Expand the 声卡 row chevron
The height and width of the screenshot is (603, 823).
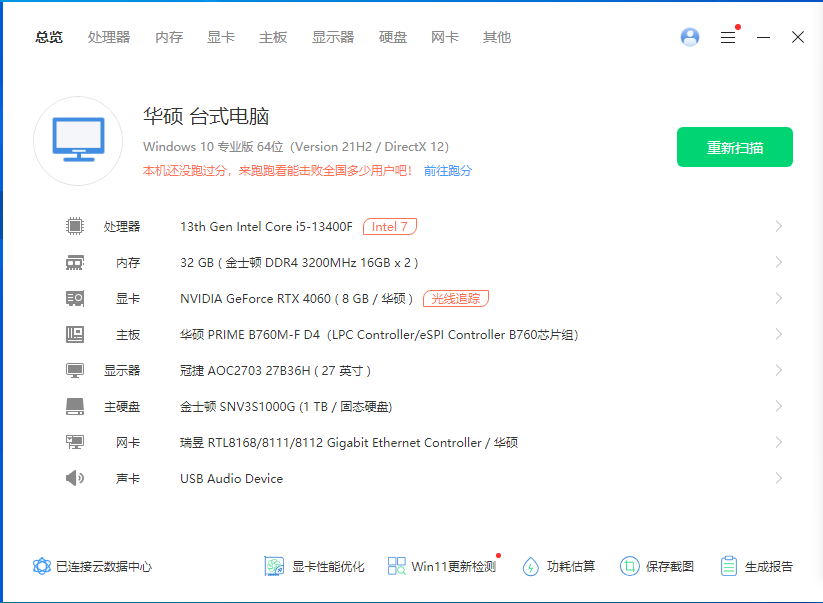[x=779, y=478]
